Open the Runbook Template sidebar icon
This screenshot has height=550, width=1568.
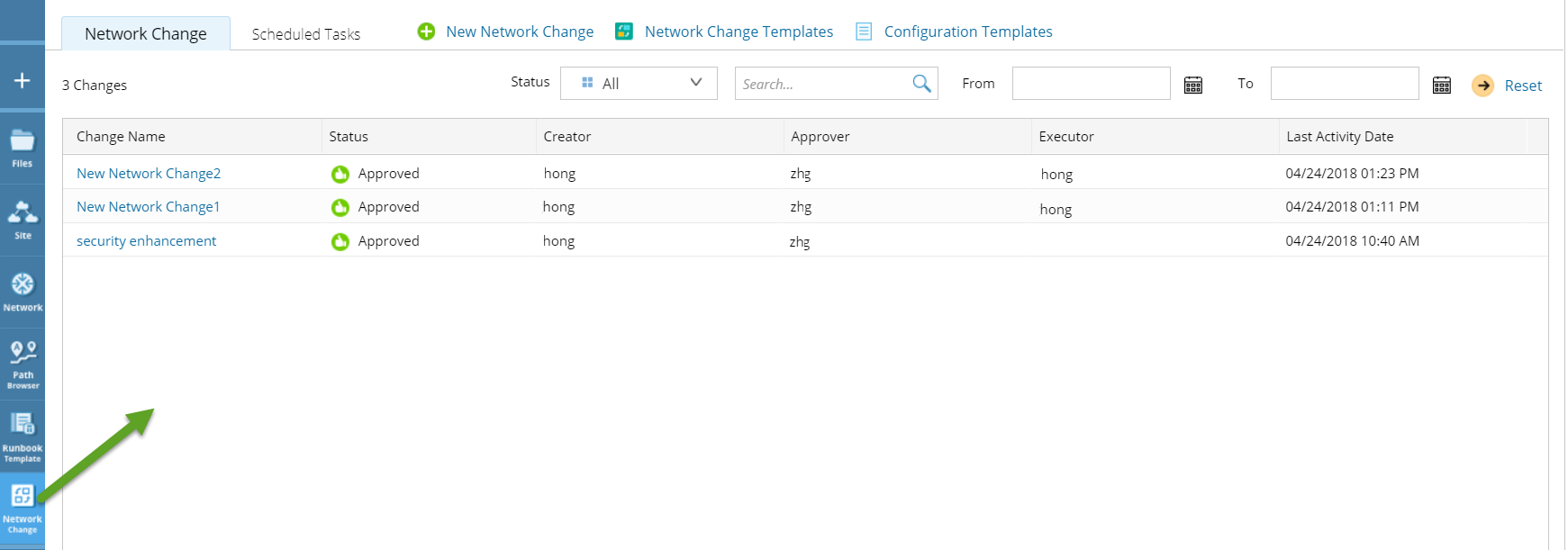pos(23,436)
